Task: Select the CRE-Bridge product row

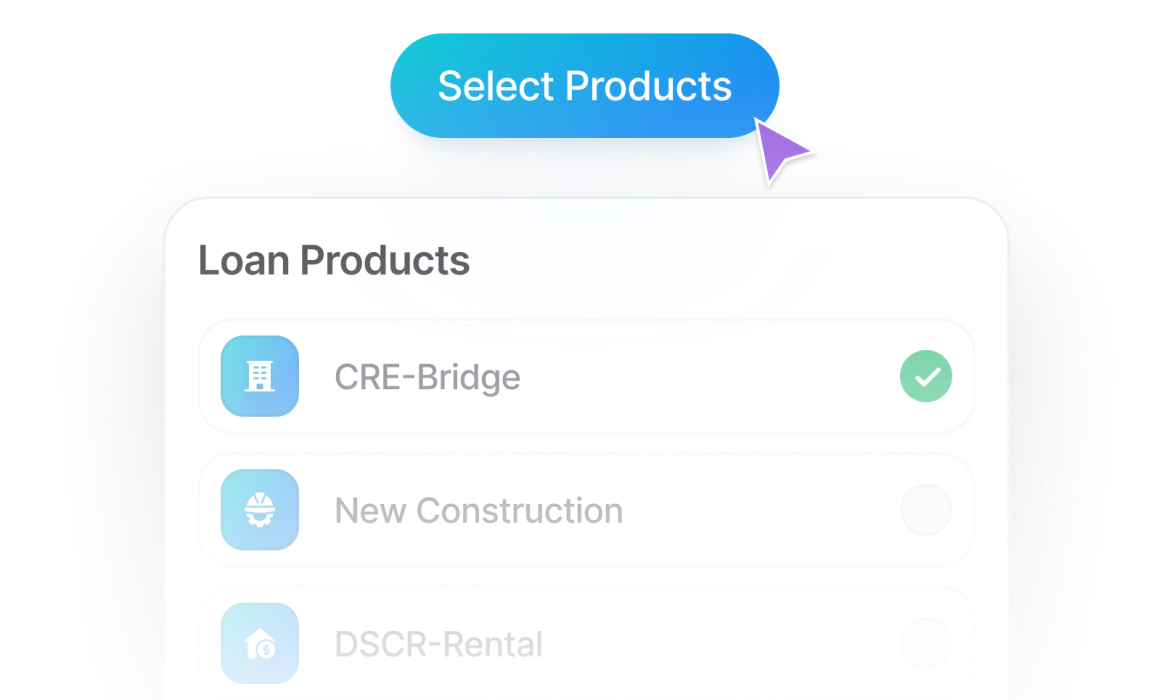Action: (585, 377)
